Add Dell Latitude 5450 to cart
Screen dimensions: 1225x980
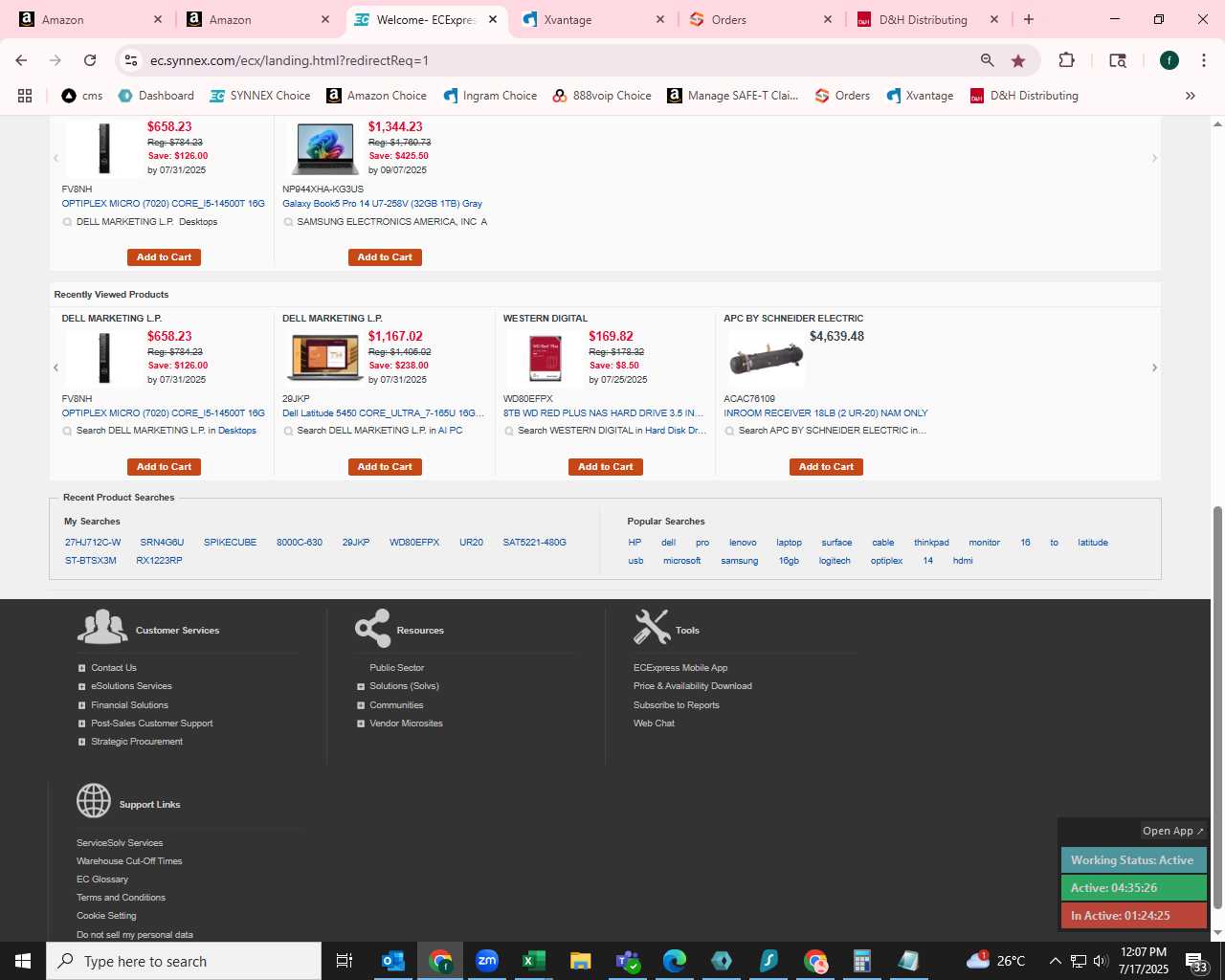(385, 467)
